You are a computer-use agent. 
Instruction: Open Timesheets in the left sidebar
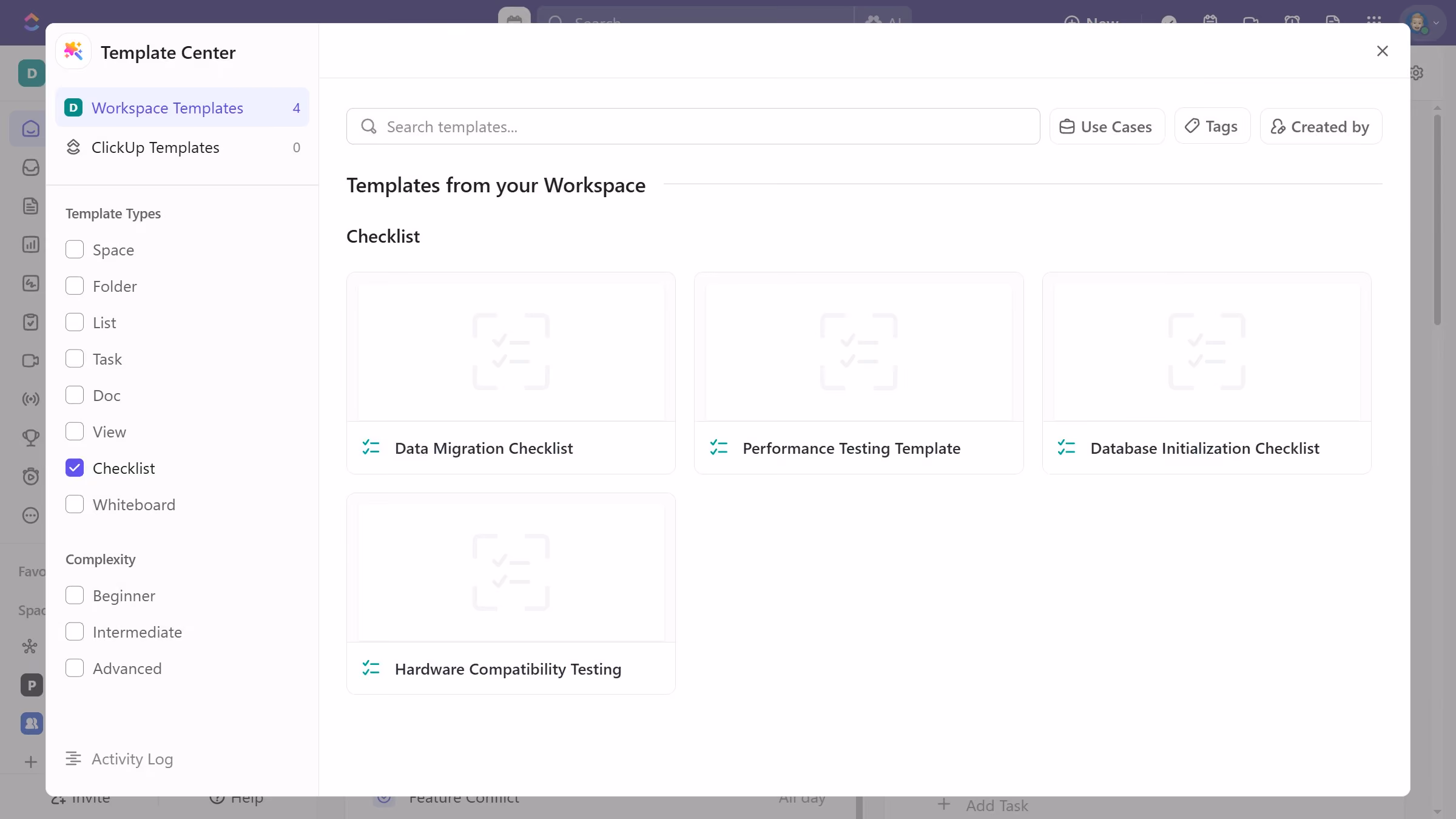[x=30, y=476]
